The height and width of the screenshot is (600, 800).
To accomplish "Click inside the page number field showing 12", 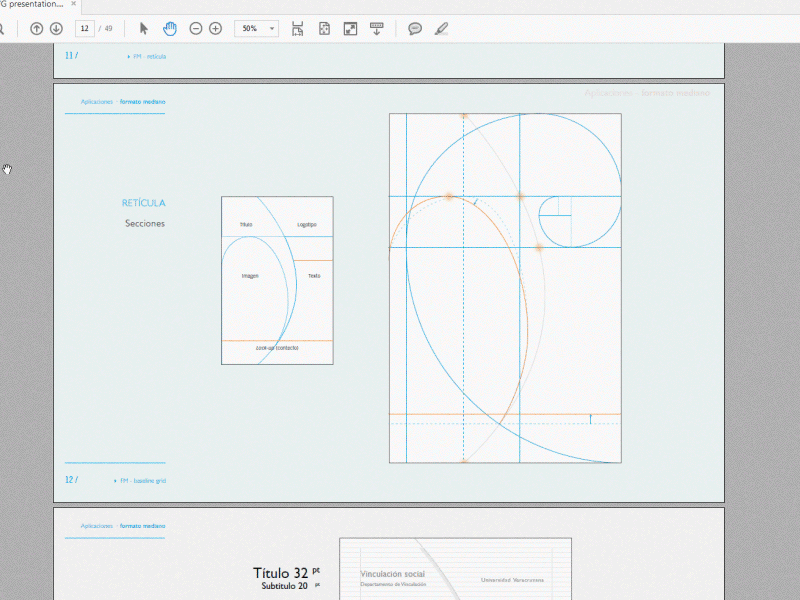I will (84, 28).
